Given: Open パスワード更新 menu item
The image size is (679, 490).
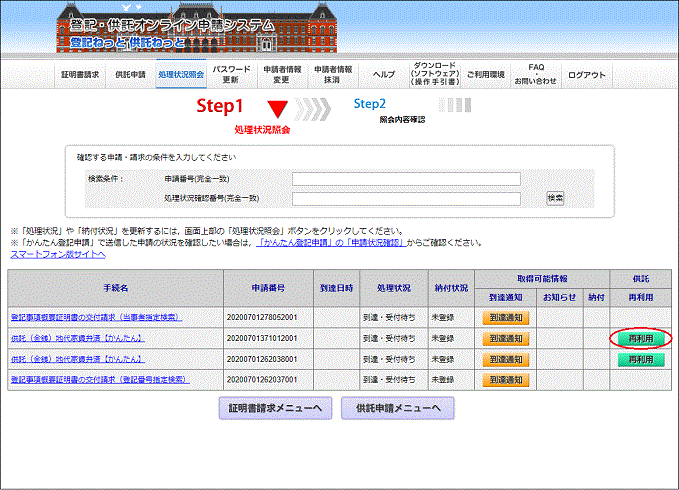Looking at the screenshot, I should coord(231,74).
